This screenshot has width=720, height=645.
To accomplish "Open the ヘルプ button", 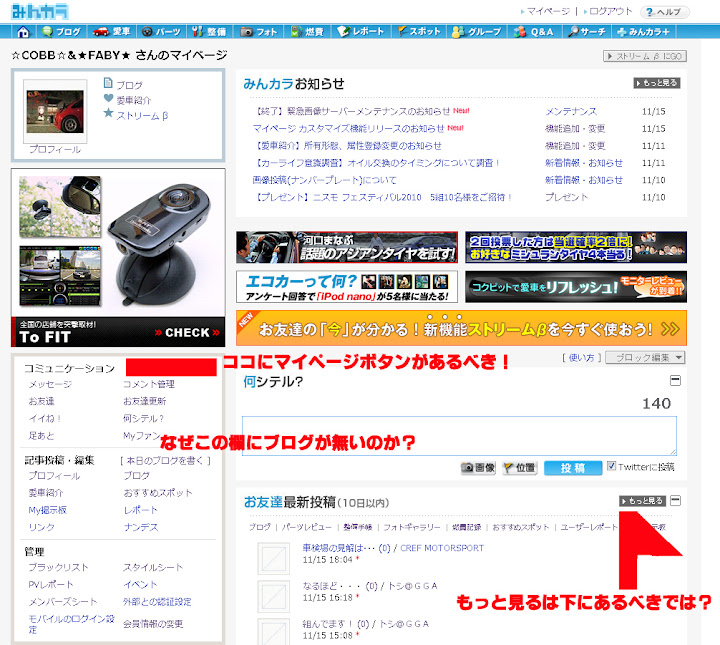I will pyautogui.click(x=664, y=12).
